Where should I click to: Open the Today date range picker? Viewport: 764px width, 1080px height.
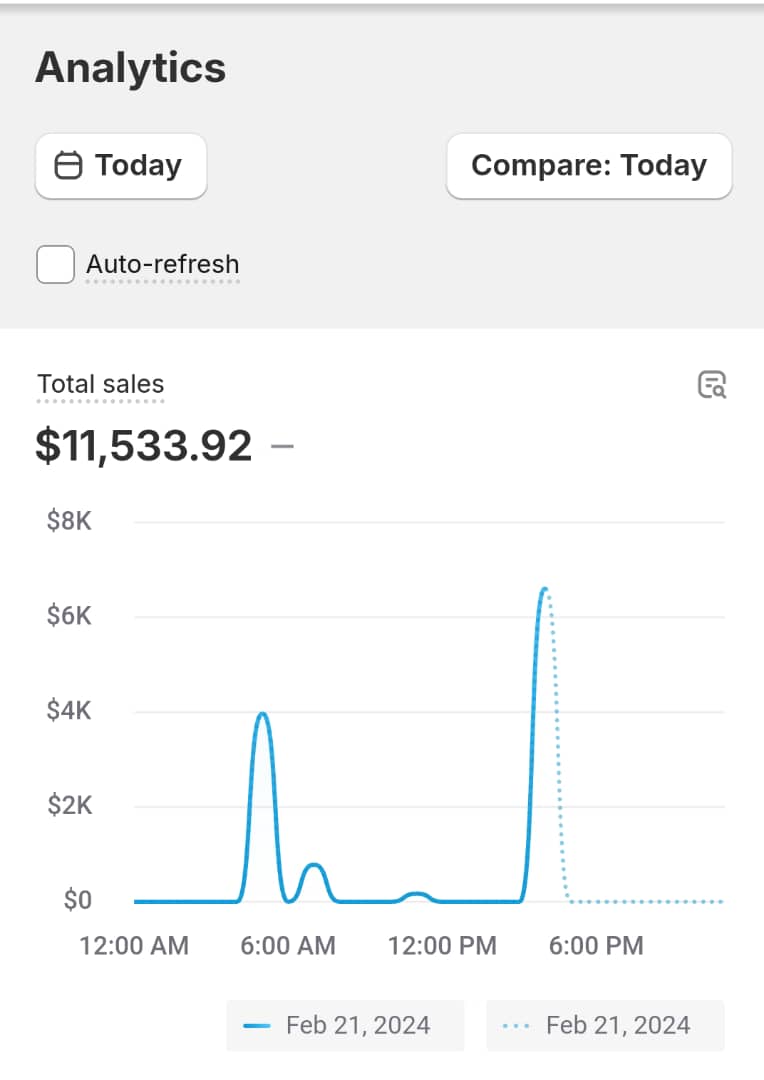coord(121,165)
